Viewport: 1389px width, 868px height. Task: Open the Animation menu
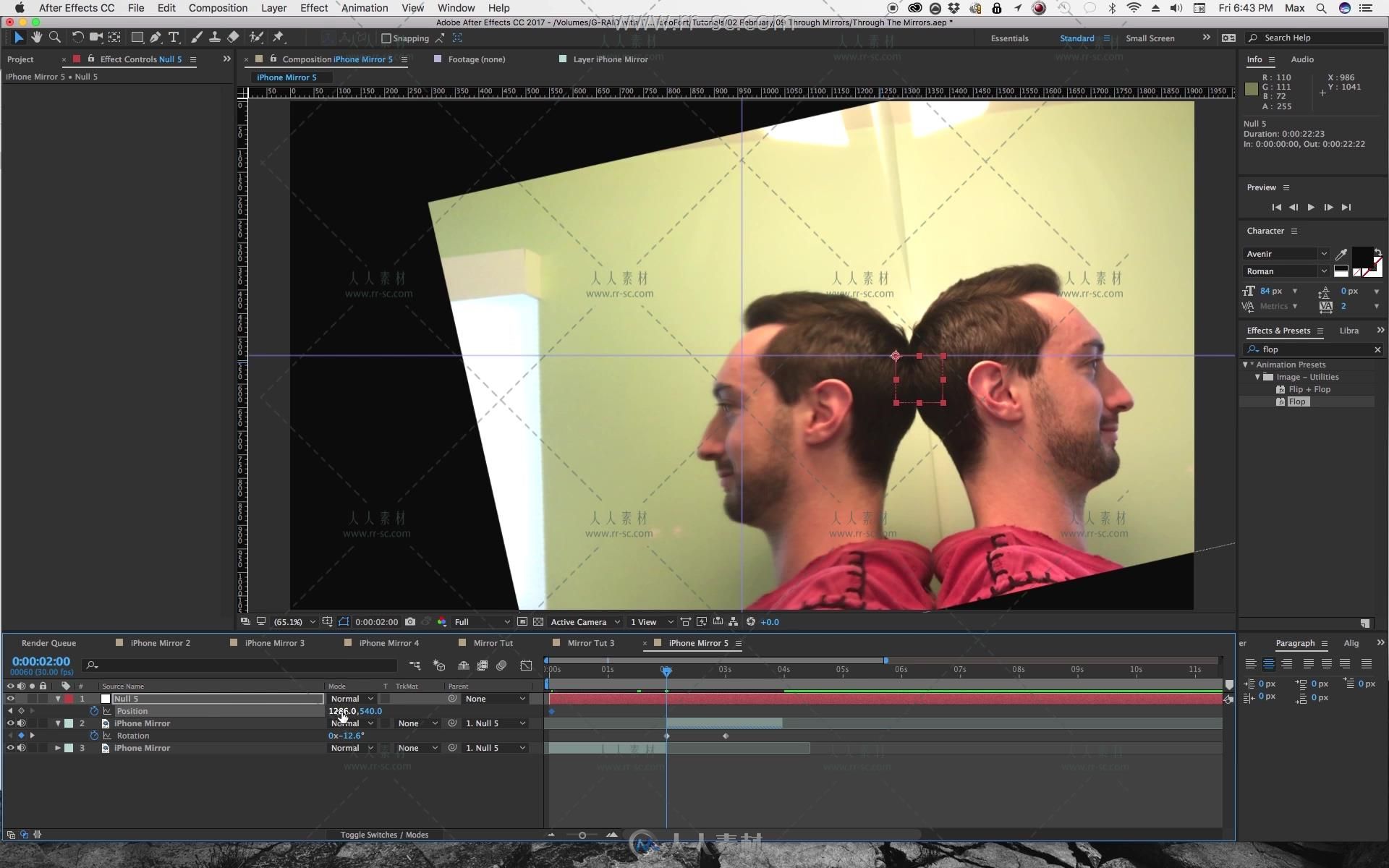(365, 8)
